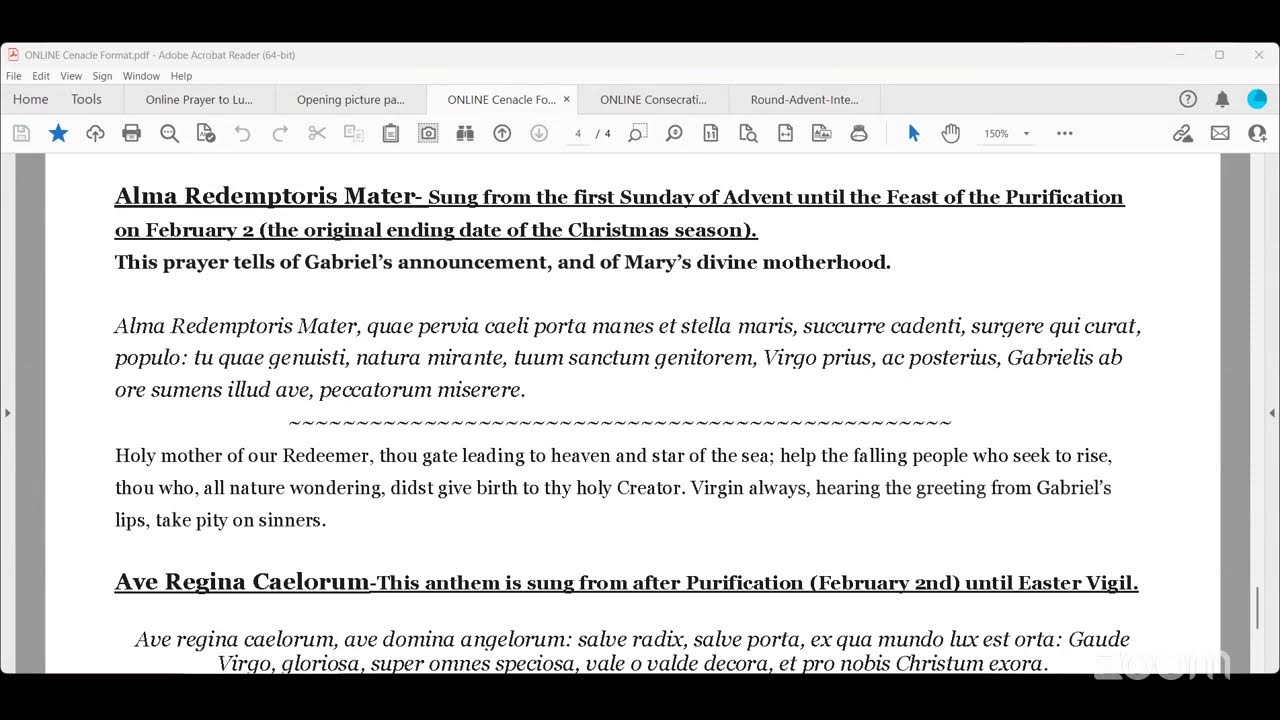The height and width of the screenshot is (720, 1280).
Task: Click the share link icon
Action: tap(1183, 133)
